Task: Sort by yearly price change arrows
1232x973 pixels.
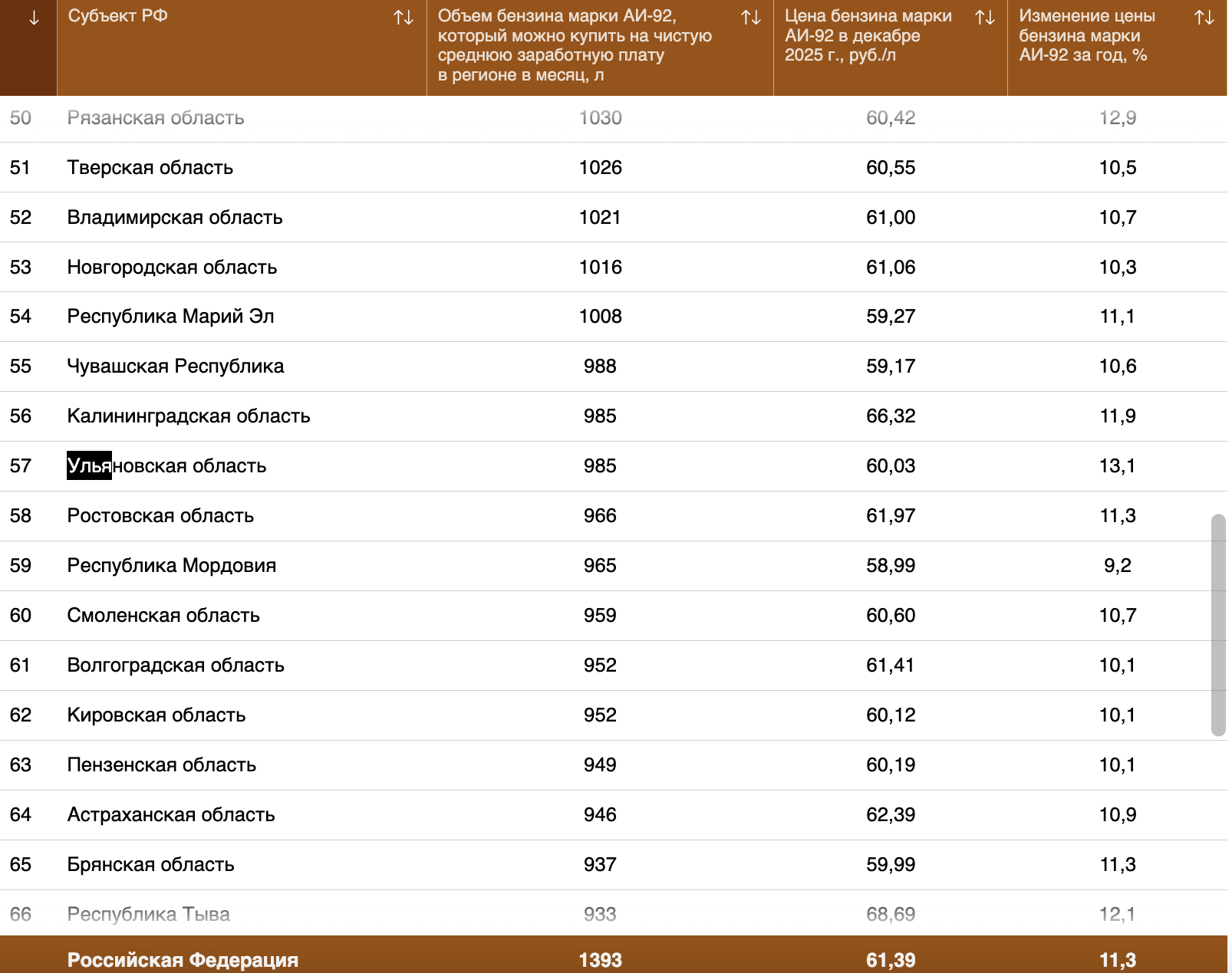Action: coord(1204,18)
